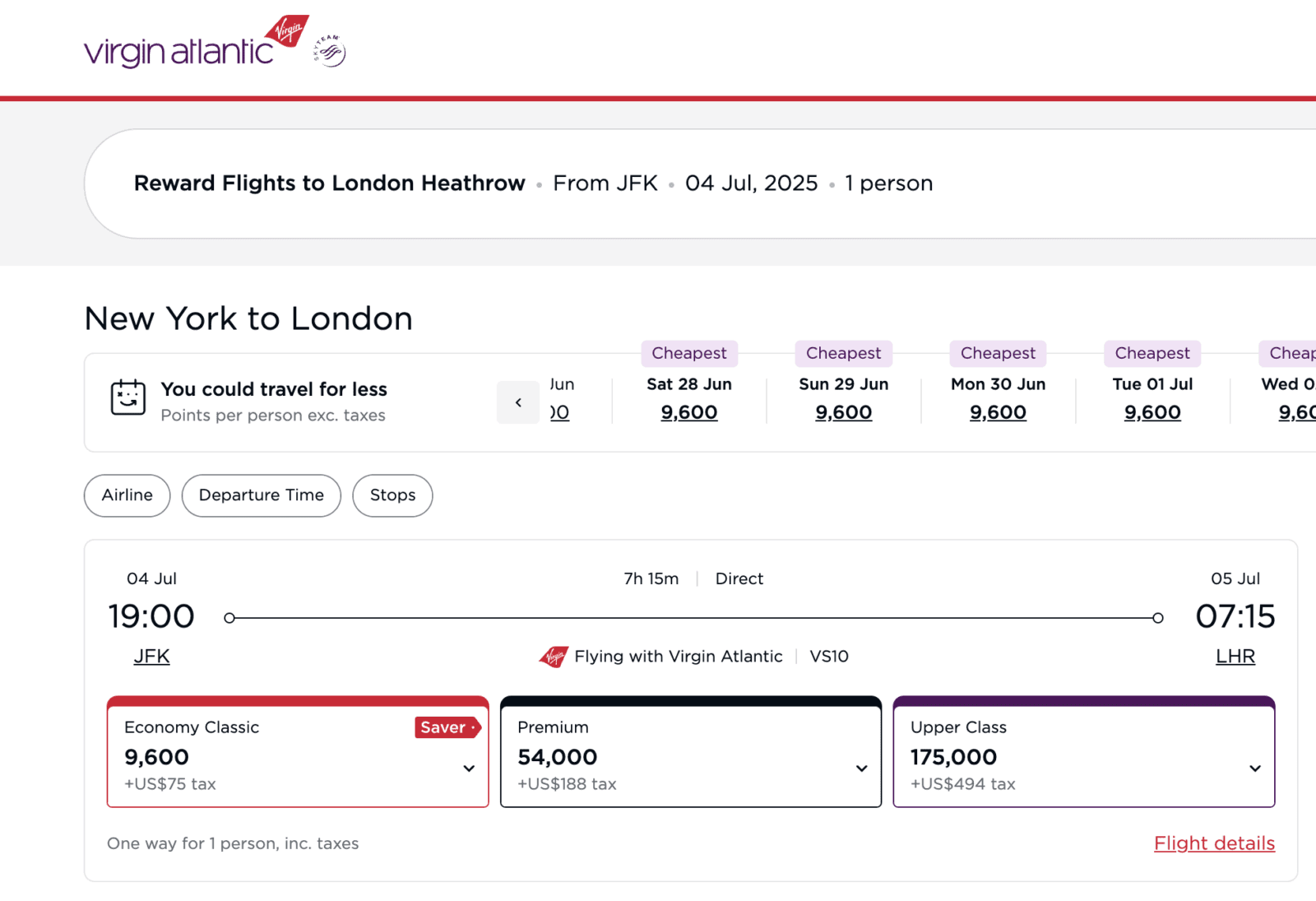Viewport: 1316px width, 901px height.
Task: Expand the Economy Classic fare card
Action: 469,768
